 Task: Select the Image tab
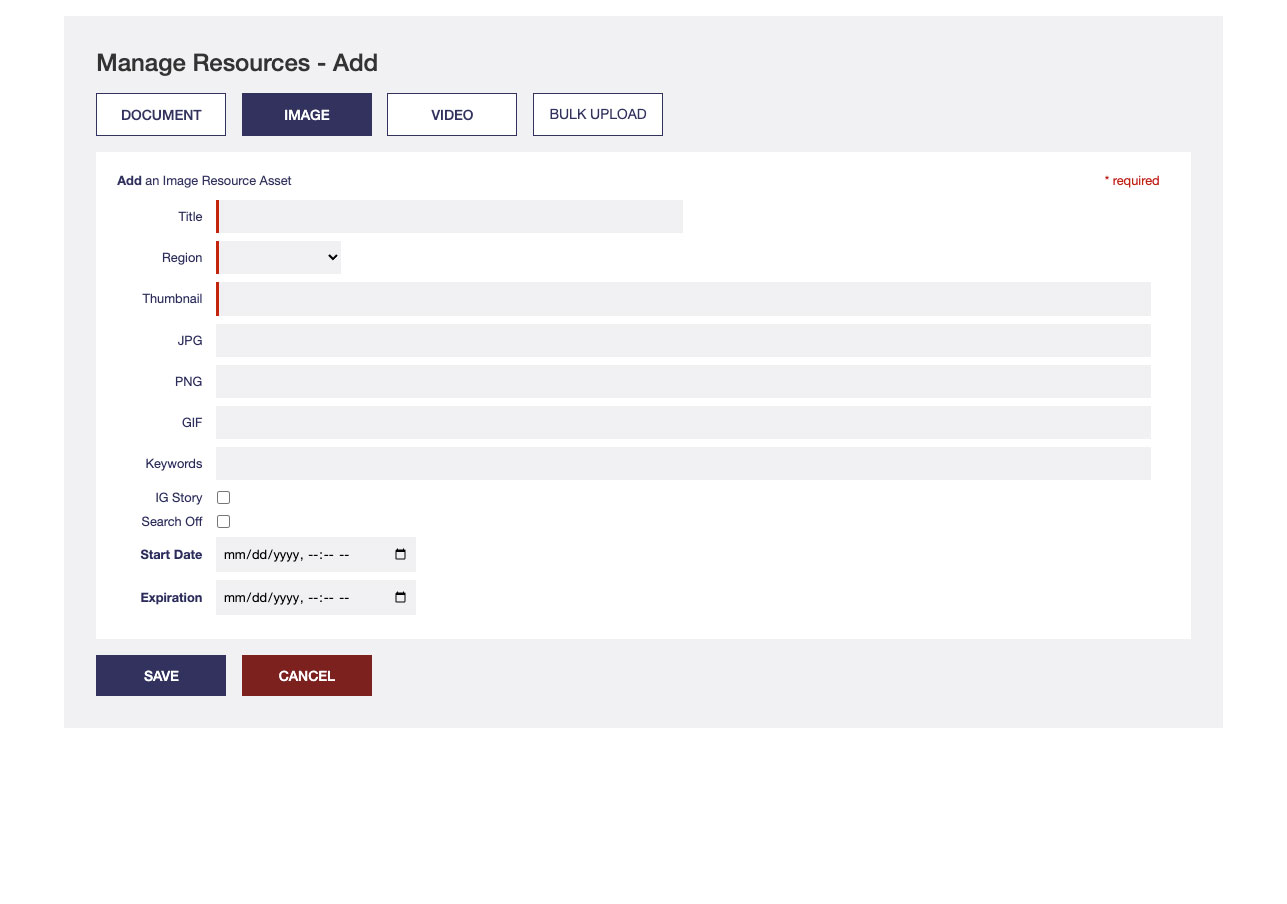(307, 115)
